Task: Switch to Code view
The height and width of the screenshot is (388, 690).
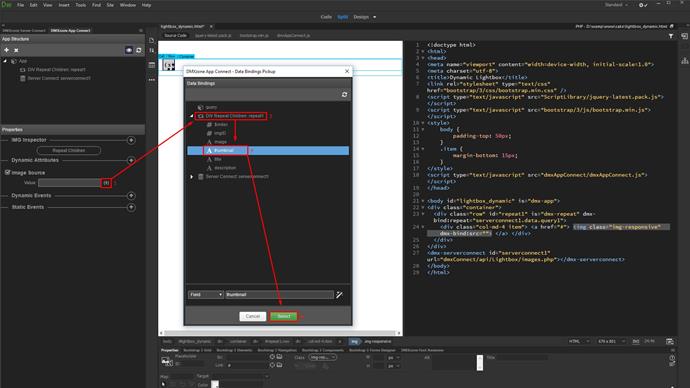Action: point(326,17)
